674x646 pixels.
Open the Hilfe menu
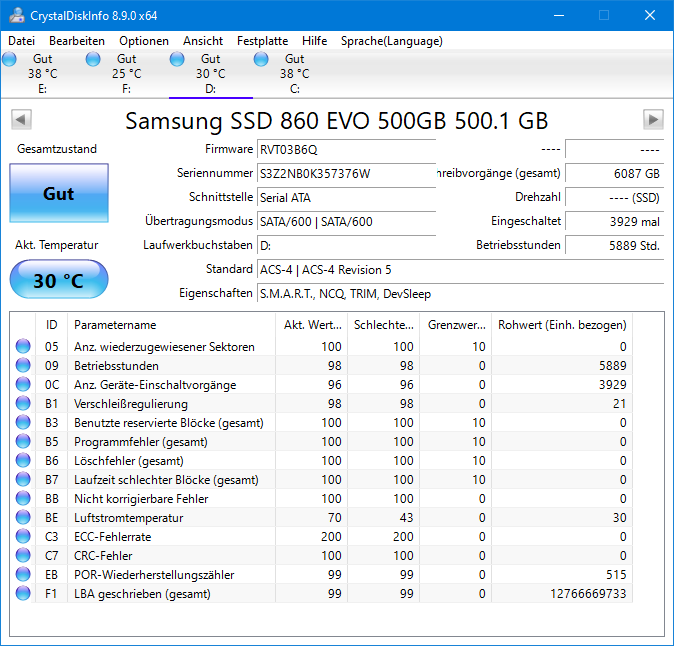(315, 41)
